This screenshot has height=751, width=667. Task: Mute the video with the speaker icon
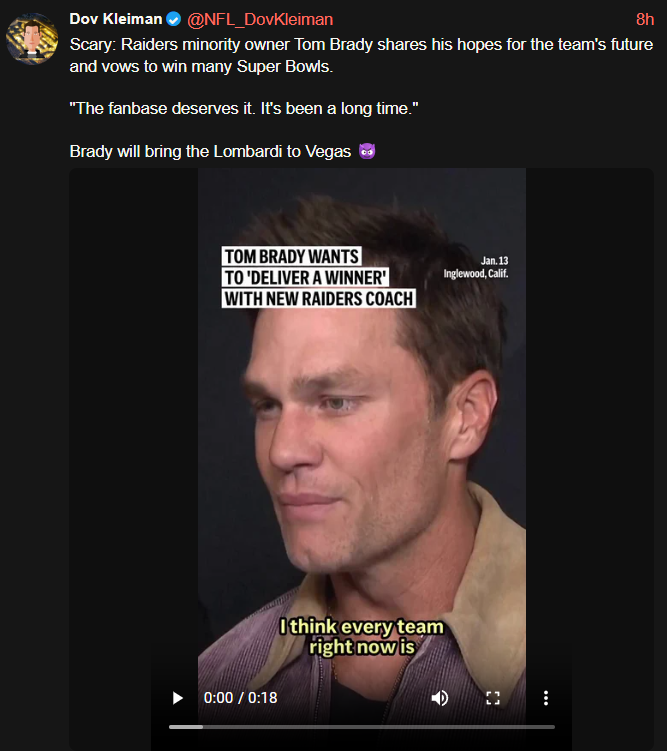(440, 698)
